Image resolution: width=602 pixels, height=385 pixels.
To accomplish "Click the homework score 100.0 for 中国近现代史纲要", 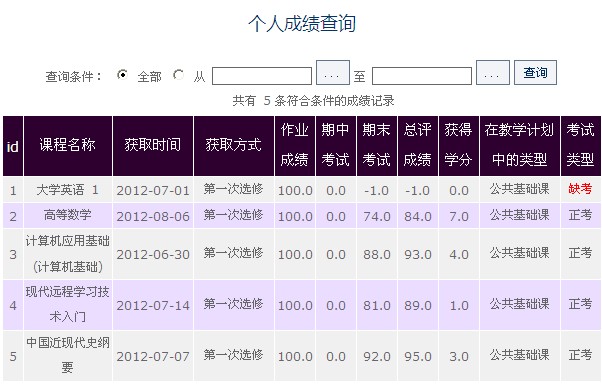I will pos(295,357).
